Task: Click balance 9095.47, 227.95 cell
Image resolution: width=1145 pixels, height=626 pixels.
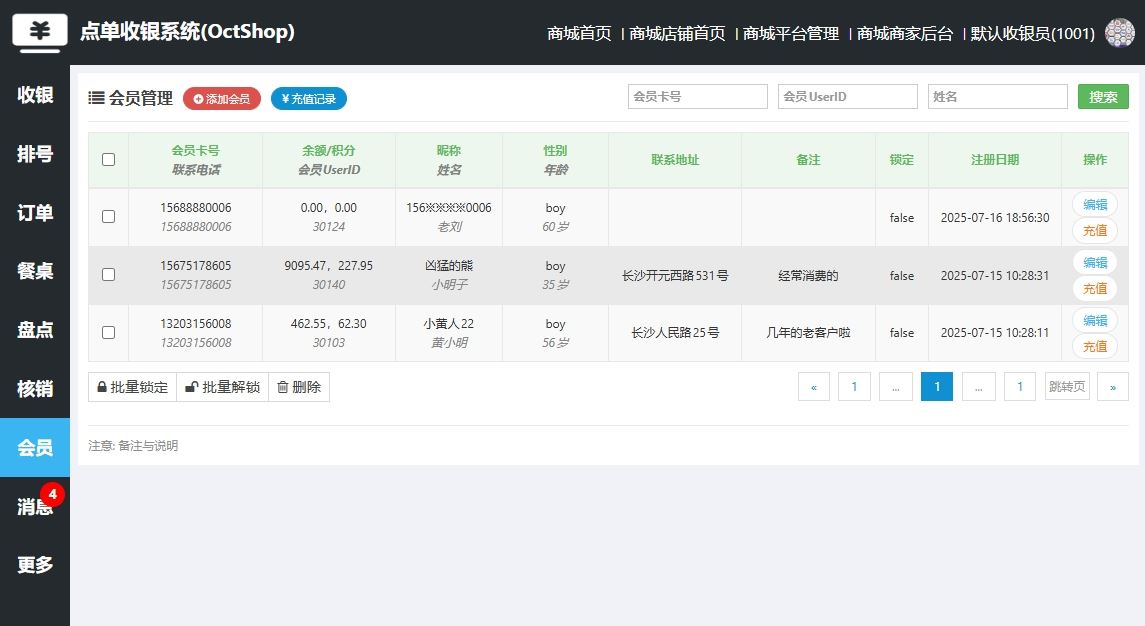Action: pos(329,266)
